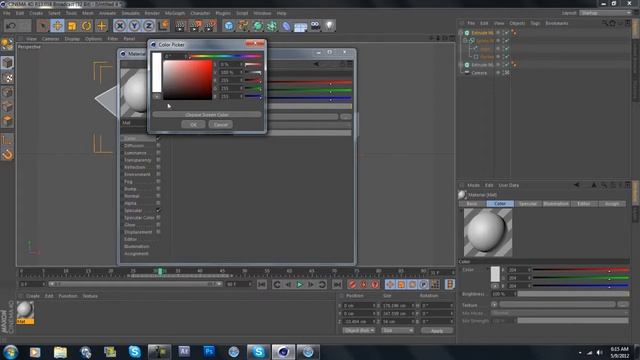Add a Cube primitive object
The width and height of the screenshot is (640, 360).
(x=229, y=26)
